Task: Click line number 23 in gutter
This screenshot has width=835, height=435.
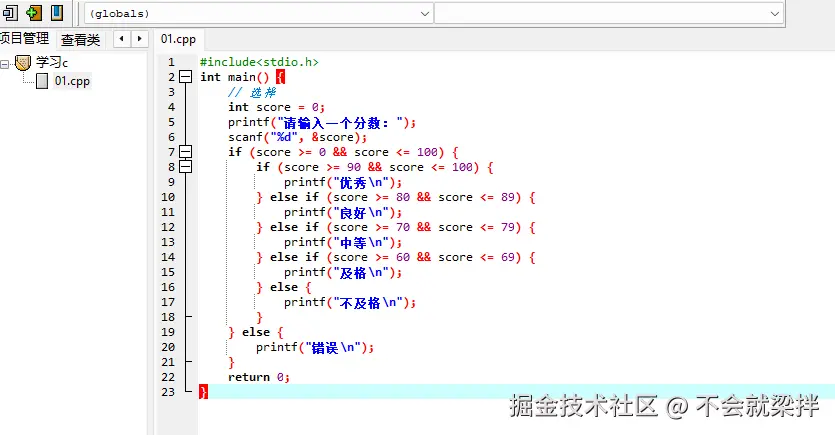Action: 168,392
